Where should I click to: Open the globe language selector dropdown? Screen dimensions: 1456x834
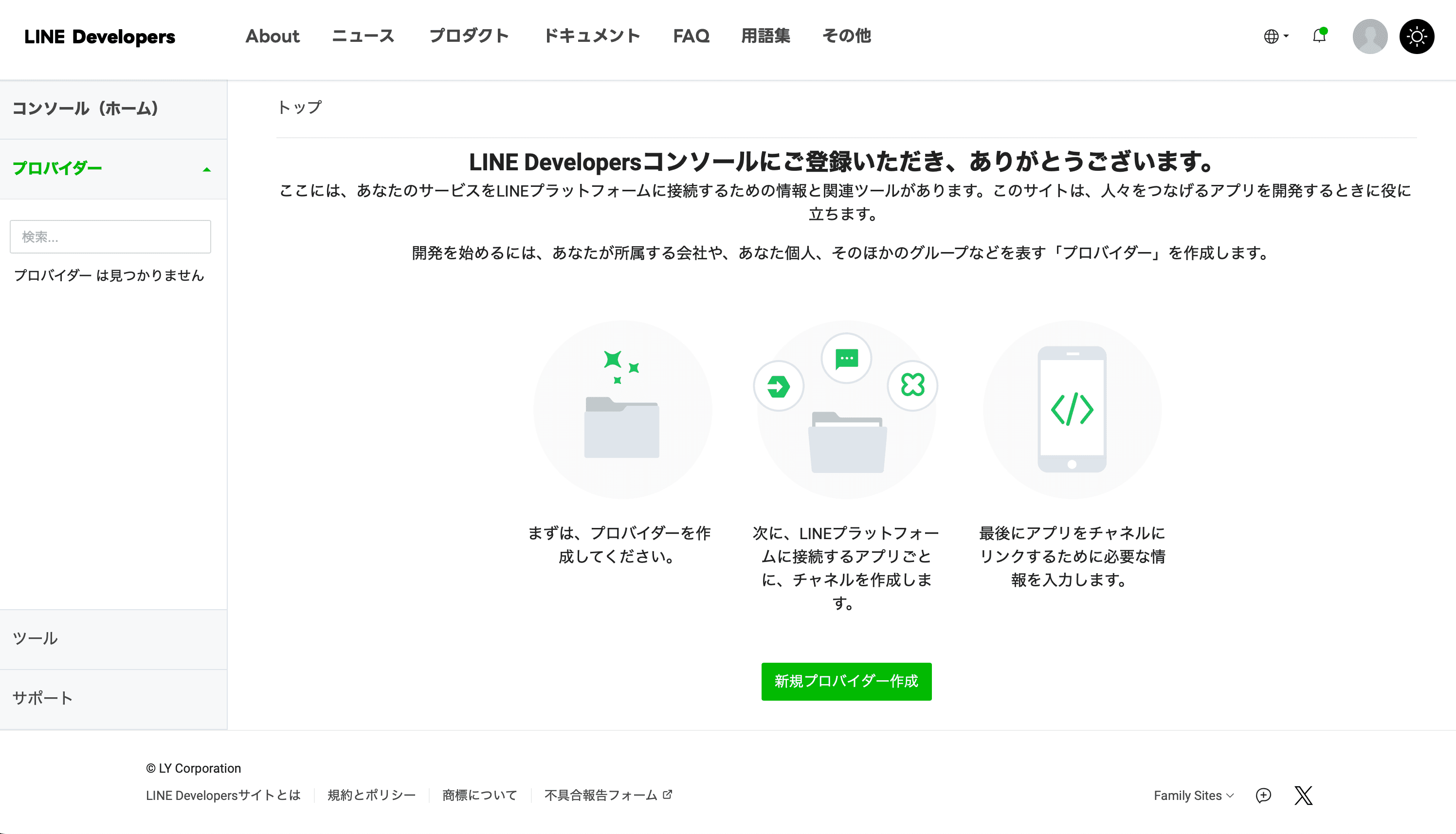[1275, 36]
